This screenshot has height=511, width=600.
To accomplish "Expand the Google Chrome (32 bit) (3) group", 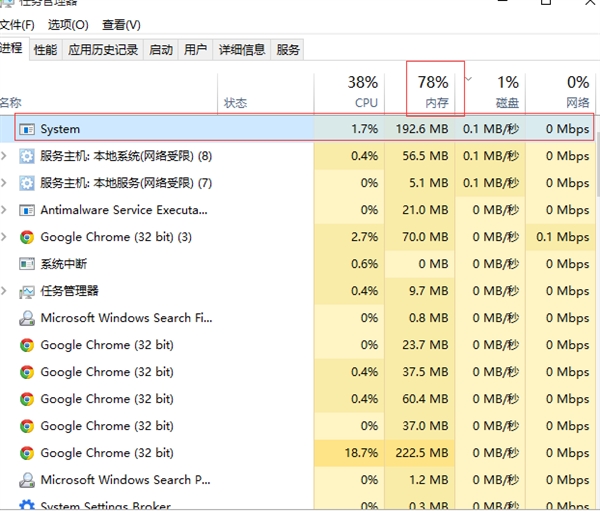I will pyautogui.click(x=6, y=237).
